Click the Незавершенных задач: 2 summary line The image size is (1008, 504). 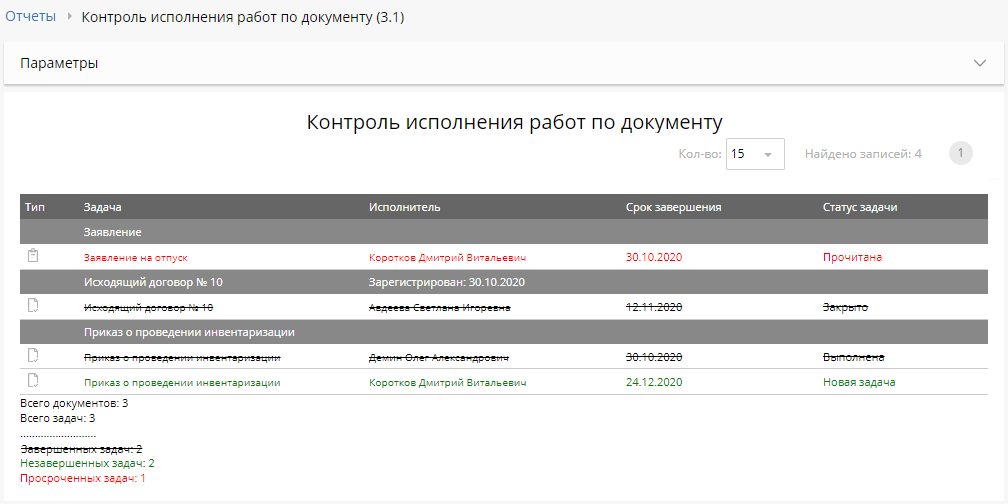pyautogui.click(x=87, y=464)
